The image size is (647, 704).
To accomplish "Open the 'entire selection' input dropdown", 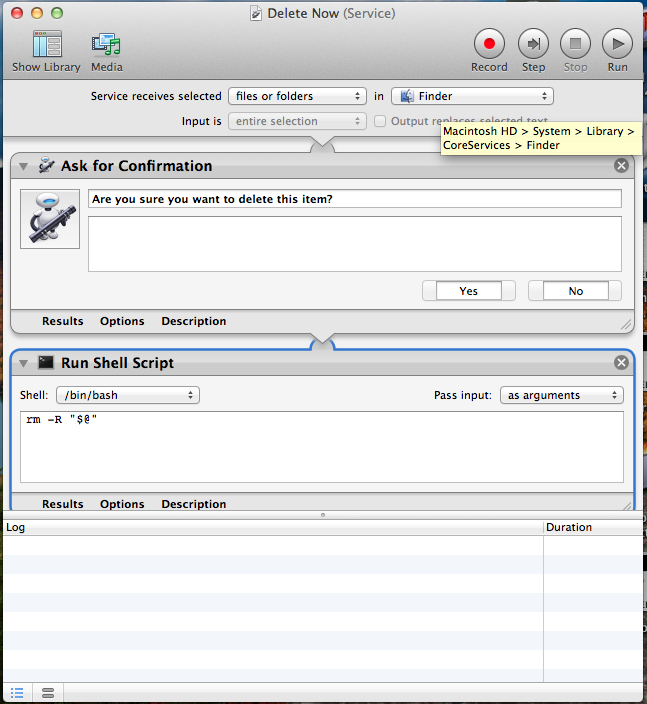I will tap(297, 121).
